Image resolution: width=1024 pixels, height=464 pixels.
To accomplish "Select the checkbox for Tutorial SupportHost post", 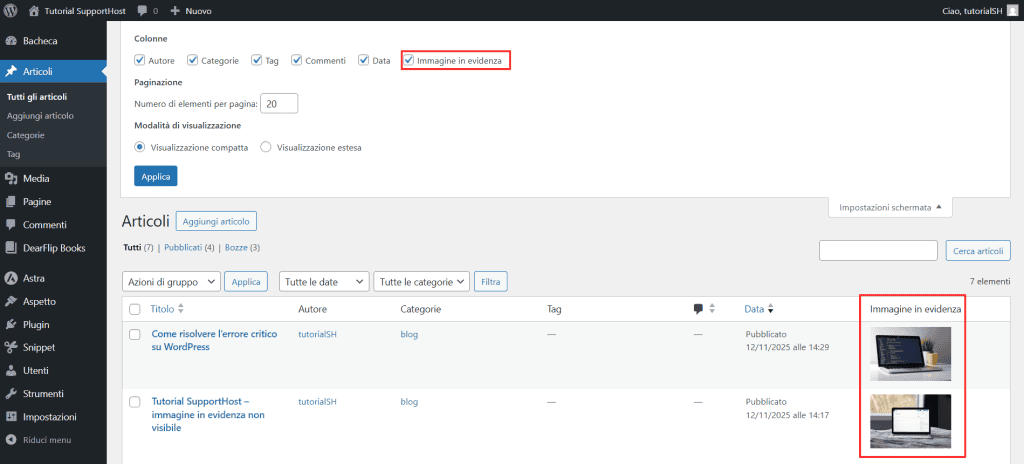I will 135,402.
